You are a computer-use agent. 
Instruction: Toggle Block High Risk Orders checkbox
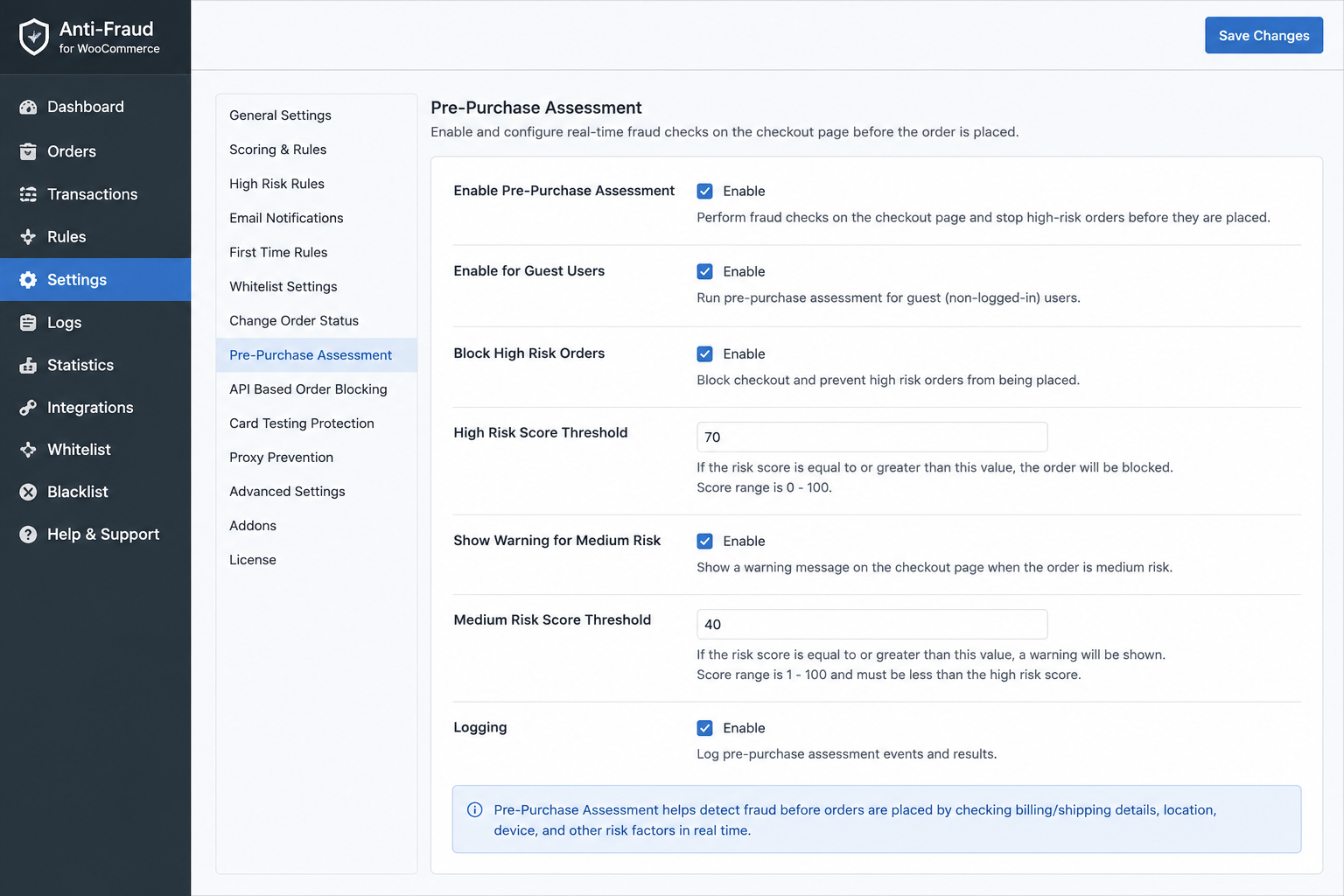pos(704,353)
